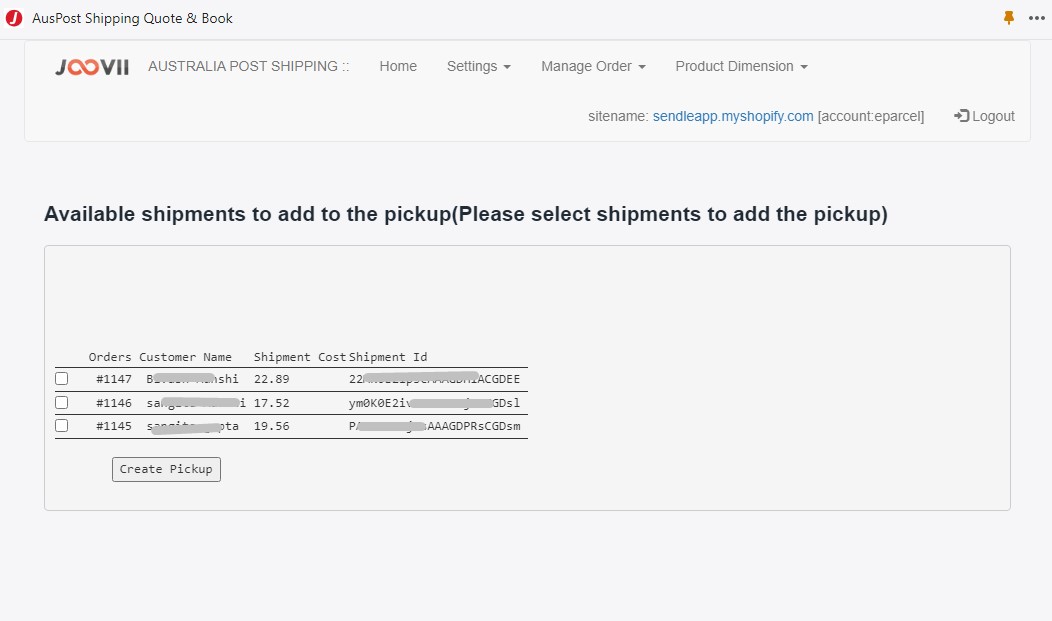The width and height of the screenshot is (1052, 621).
Task: Click the Logout arrow icon
Action: 962,116
